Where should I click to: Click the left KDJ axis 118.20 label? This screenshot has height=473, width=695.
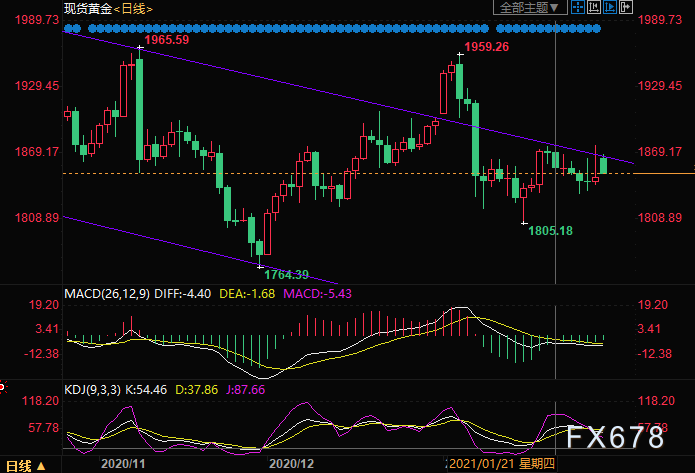(41, 401)
